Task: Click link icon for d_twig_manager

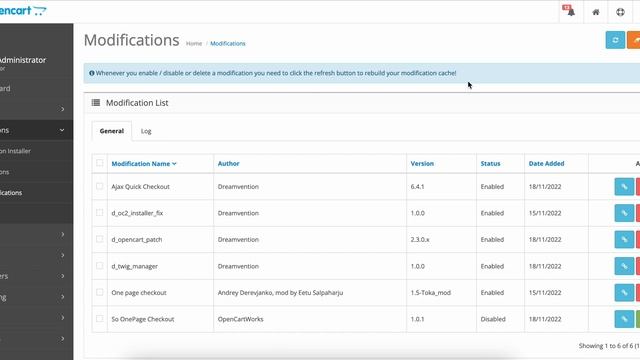Action: 624,266
